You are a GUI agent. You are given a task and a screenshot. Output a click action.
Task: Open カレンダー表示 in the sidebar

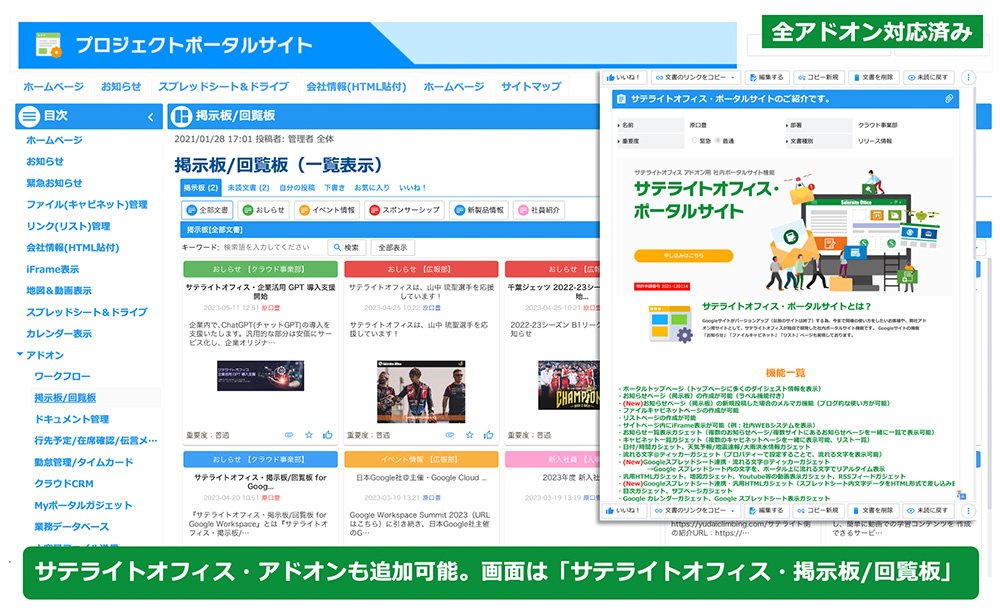[x=59, y=334]
